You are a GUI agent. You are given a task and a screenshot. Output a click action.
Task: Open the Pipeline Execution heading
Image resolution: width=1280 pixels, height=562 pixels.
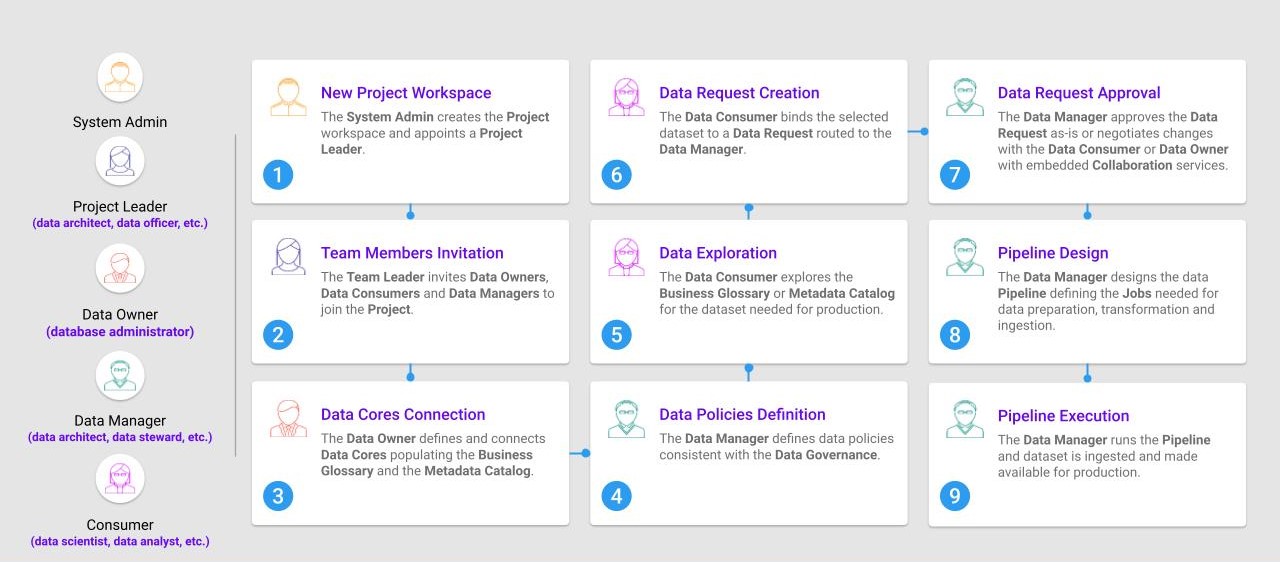(1063, 416)
